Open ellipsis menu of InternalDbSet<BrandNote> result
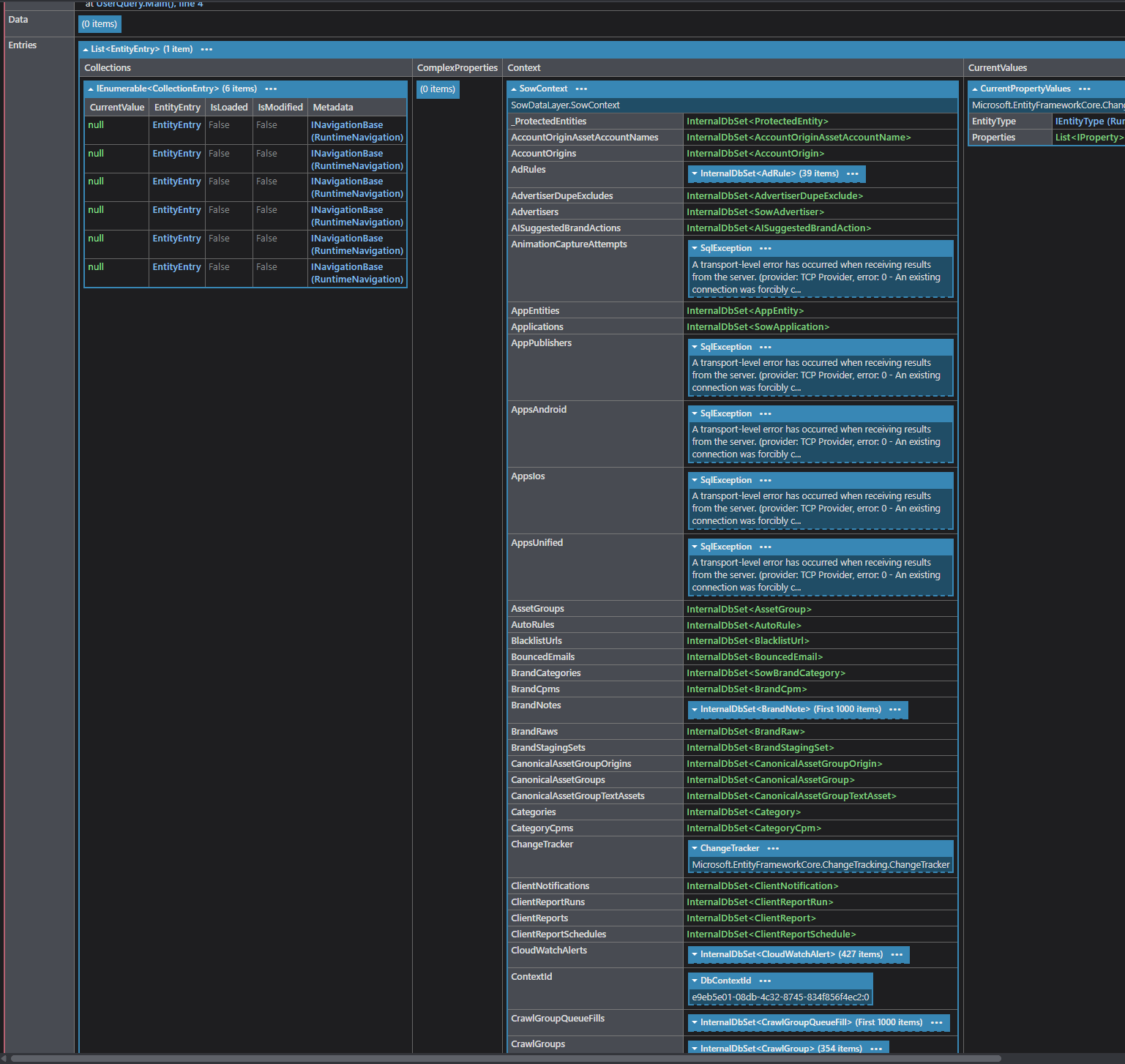 point(894,710)
